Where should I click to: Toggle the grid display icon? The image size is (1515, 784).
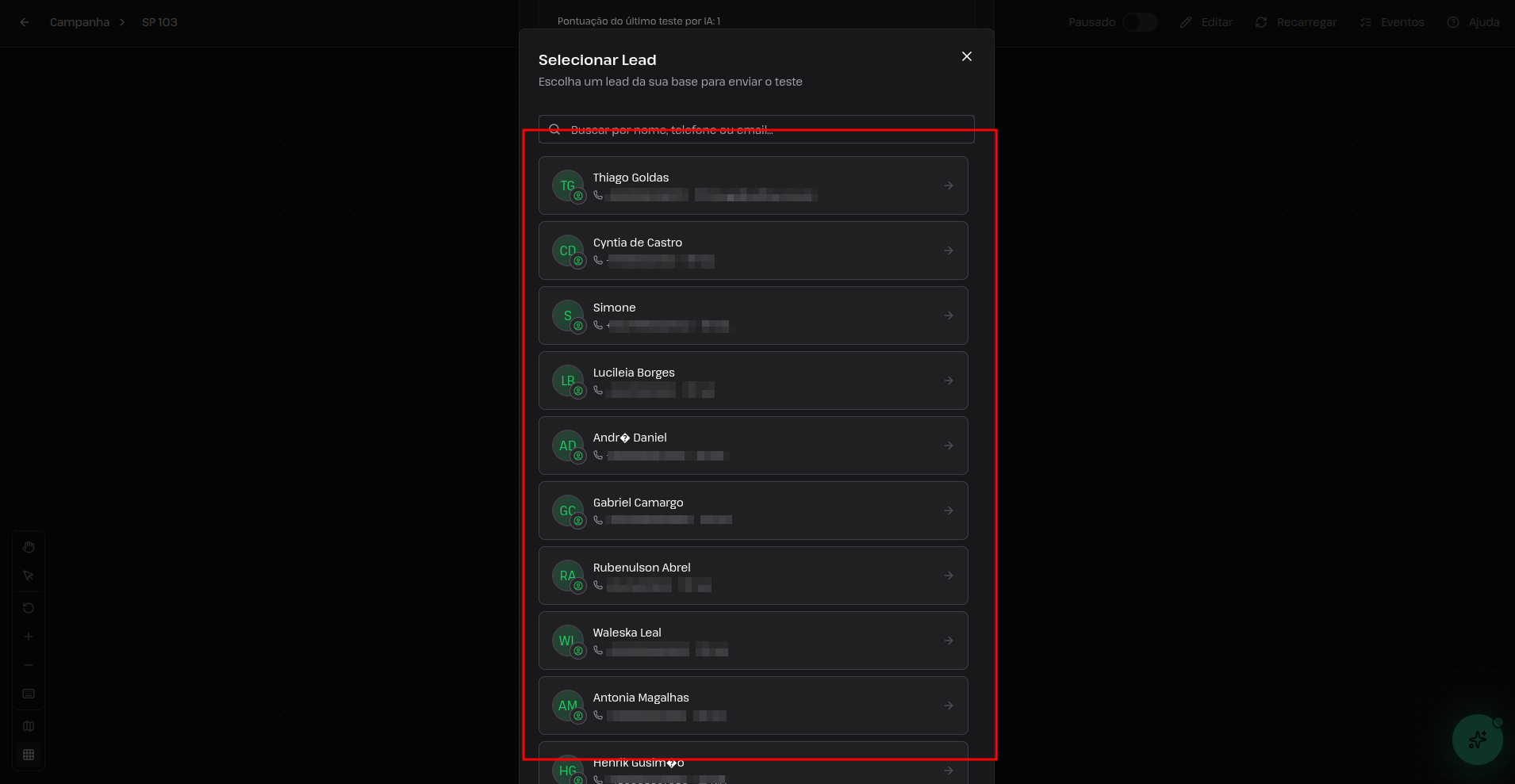29,755
